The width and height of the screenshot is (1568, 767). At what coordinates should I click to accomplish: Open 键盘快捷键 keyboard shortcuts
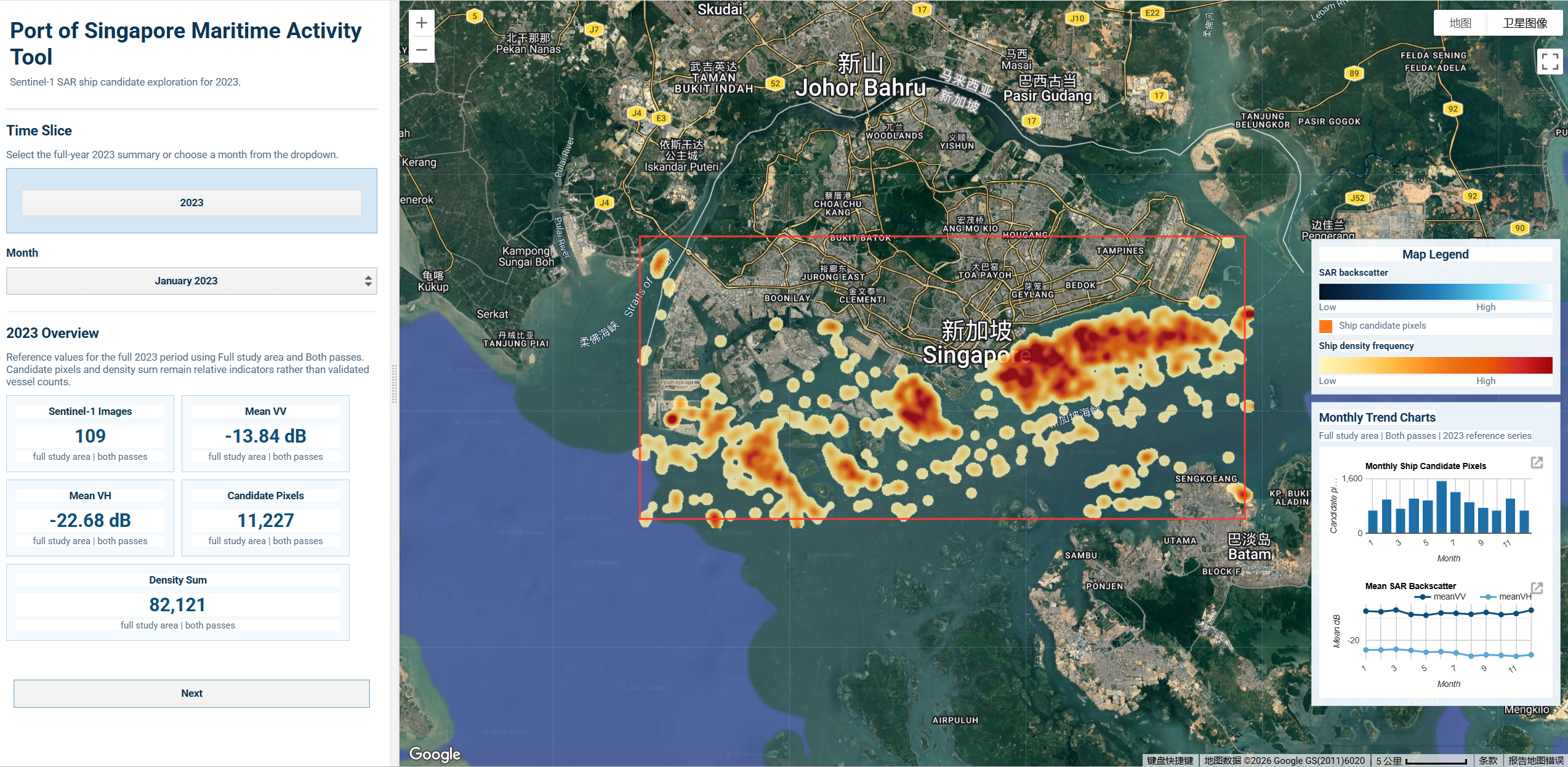[1170, 761]
